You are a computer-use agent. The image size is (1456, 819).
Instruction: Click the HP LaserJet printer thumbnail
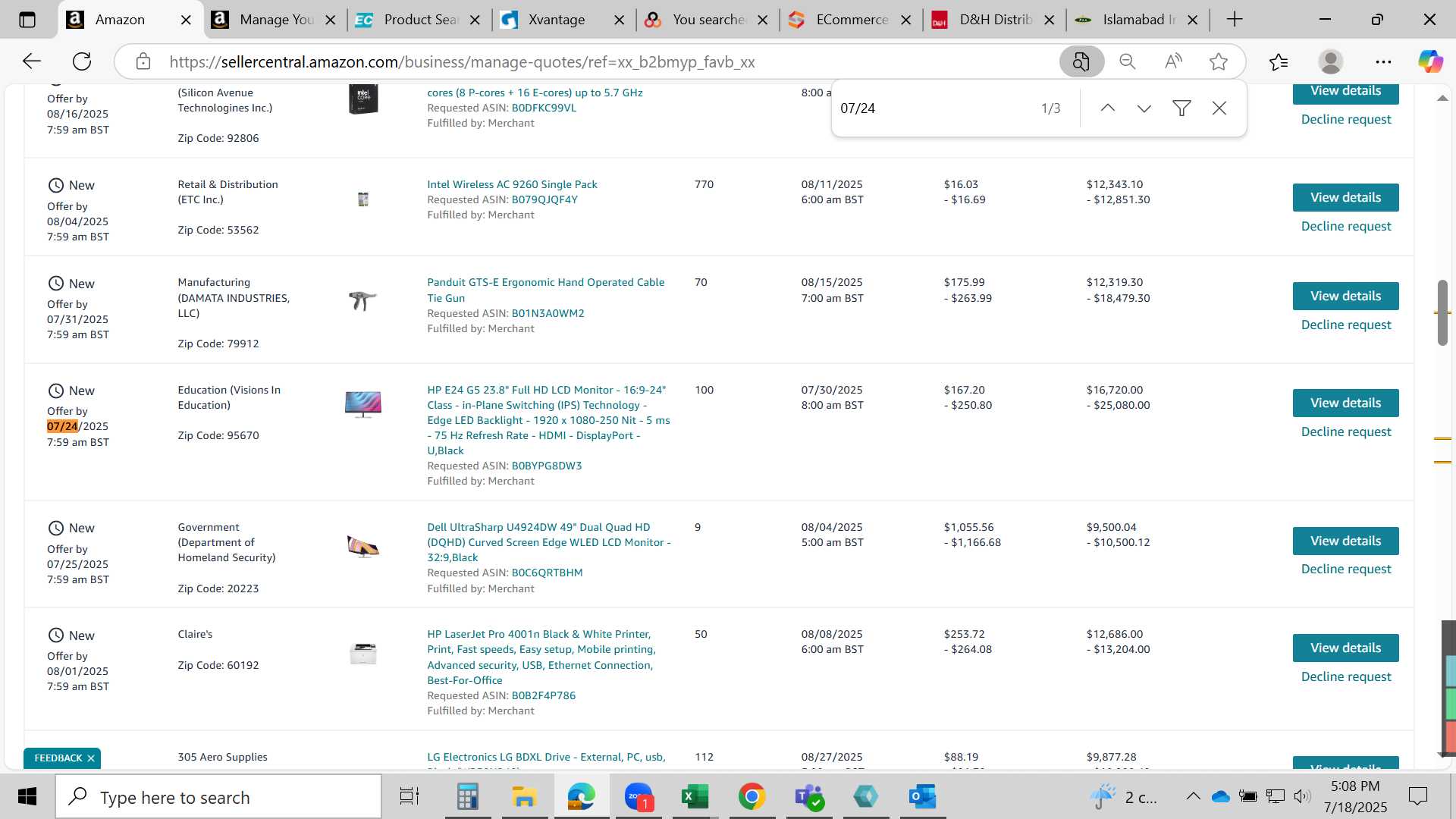(363, 654)
